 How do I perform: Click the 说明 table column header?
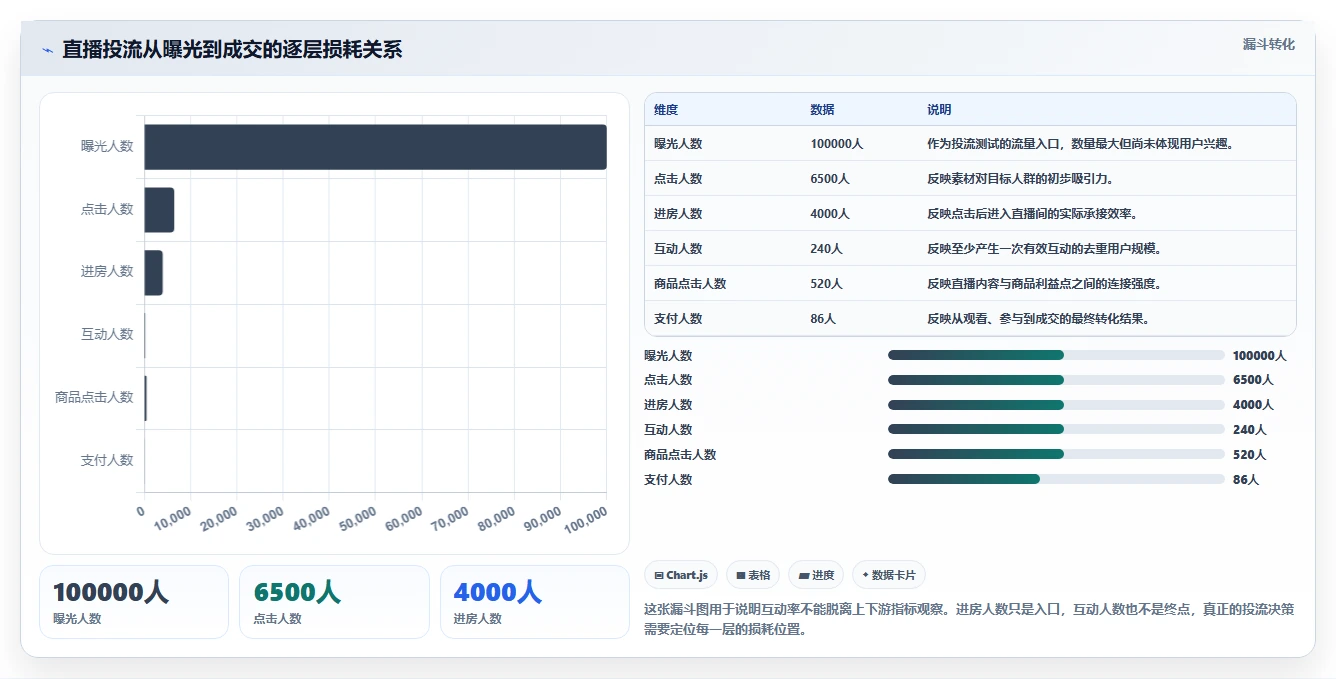point(939,110)
